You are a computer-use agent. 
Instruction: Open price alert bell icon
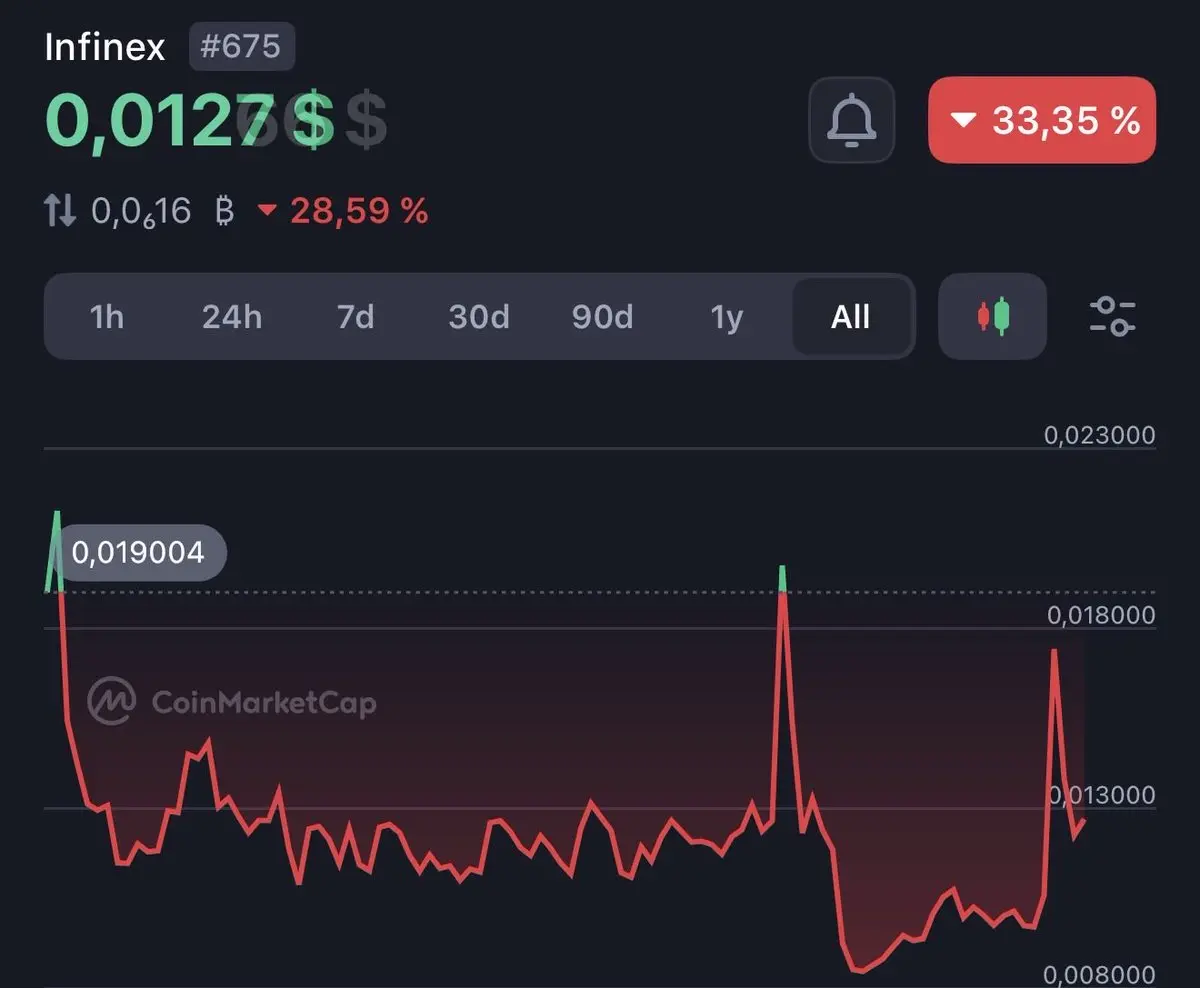[851, 120]
